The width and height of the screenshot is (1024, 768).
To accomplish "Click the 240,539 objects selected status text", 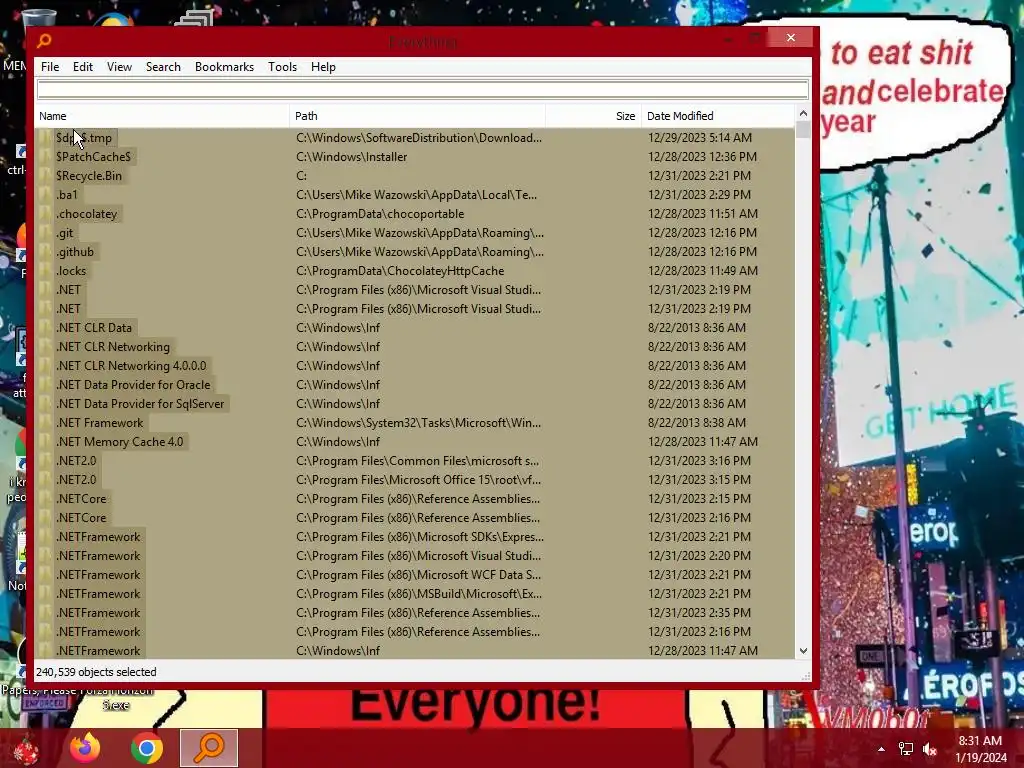I will (96, 671).
